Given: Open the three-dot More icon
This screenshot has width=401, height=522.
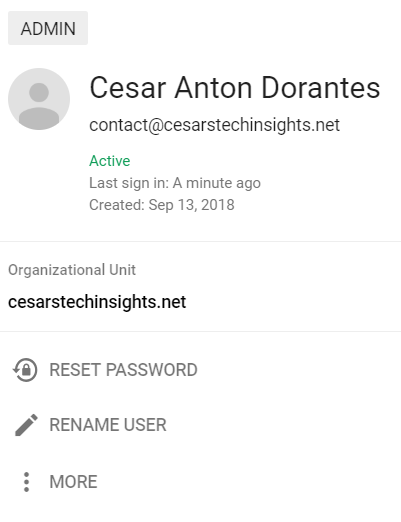Looking at the screenshot, I should tap(26, 482).
